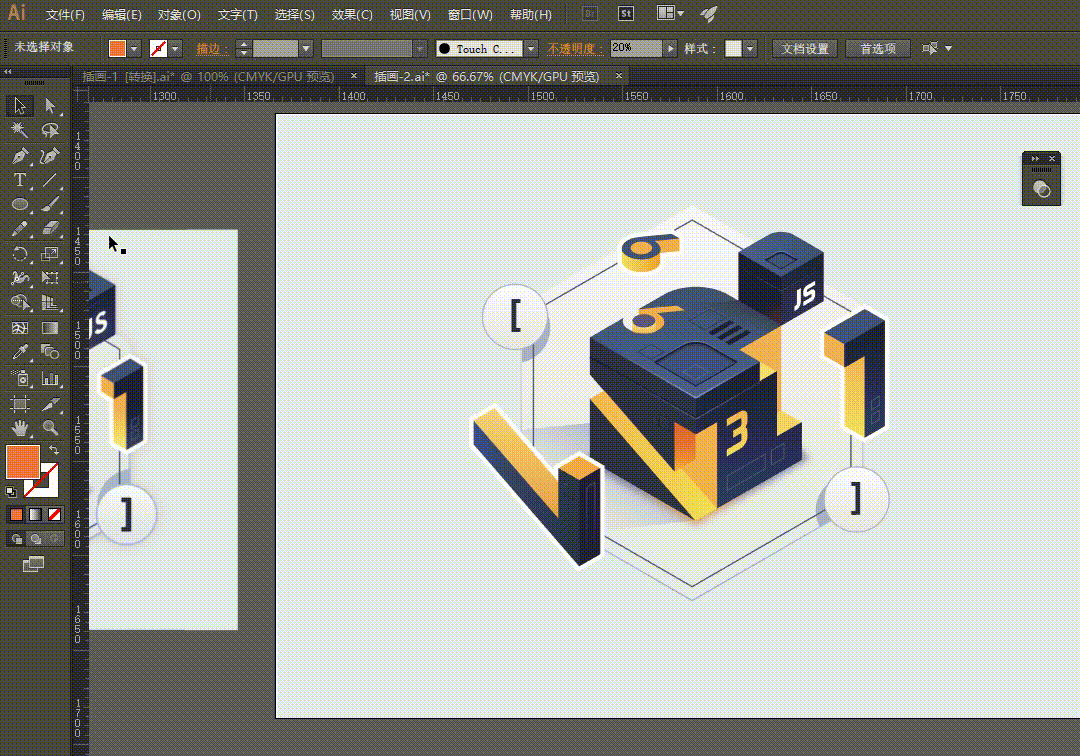Expand the graphic style (样式) dropdown
Image resolution: width=1080 pixels, height=756 pixels.
point(750,49)
